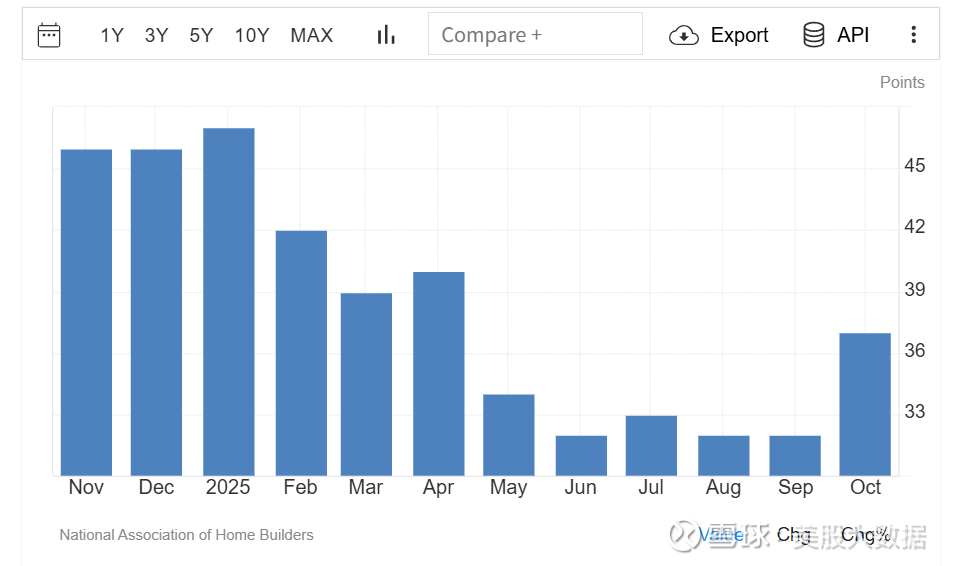
Task: Select the Chg column header
Action: [794, 535]
